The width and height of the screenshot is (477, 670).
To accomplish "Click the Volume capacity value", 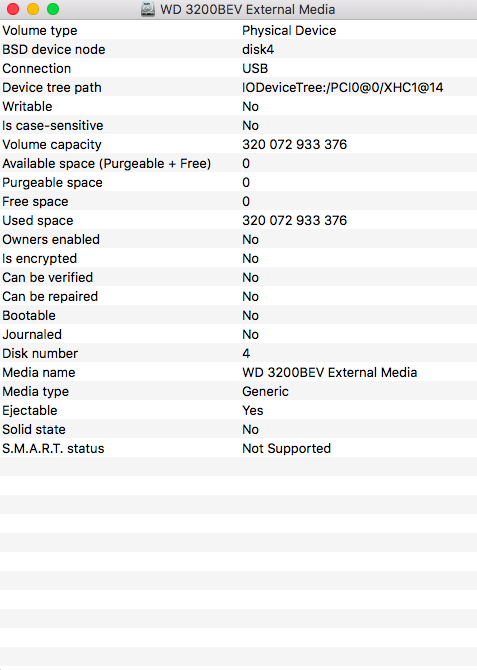I will pos(294,144).
